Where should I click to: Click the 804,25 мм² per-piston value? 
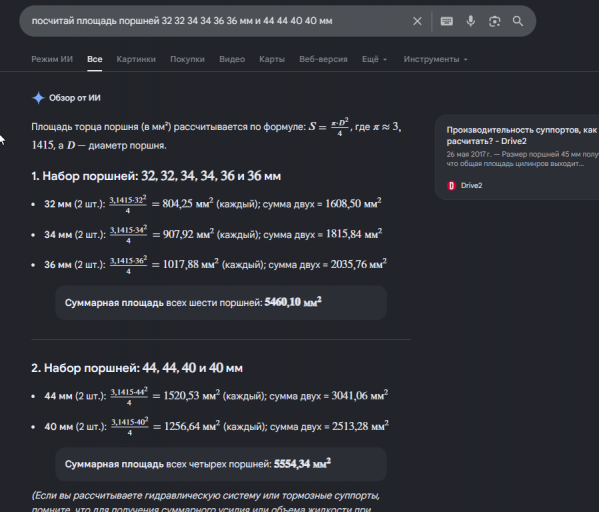point(188,203)
